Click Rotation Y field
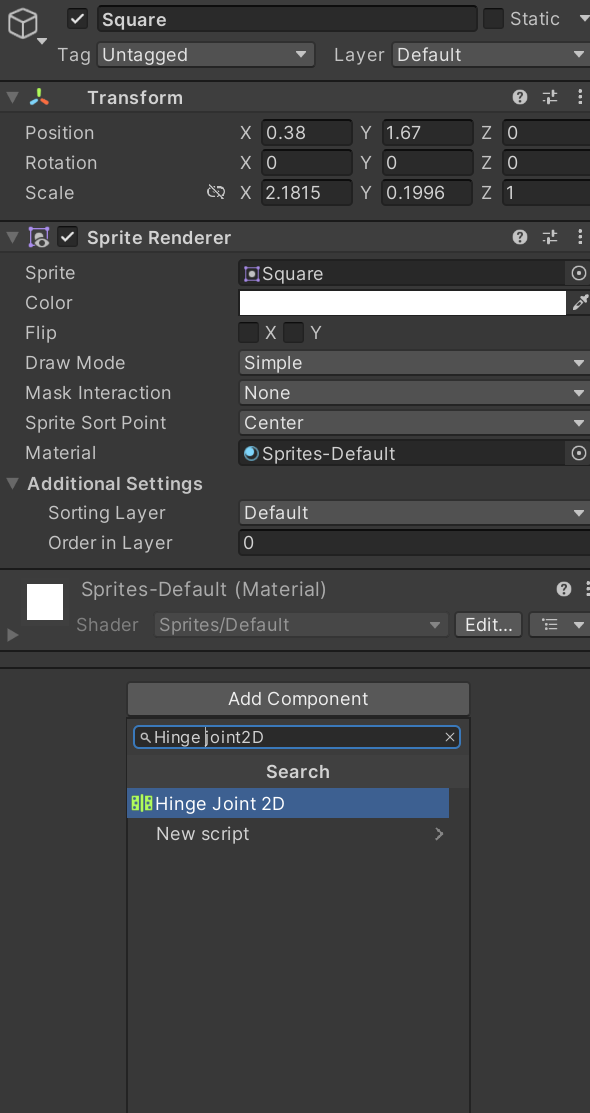The width and height of the screenshot is (590, 1113). 427,163
